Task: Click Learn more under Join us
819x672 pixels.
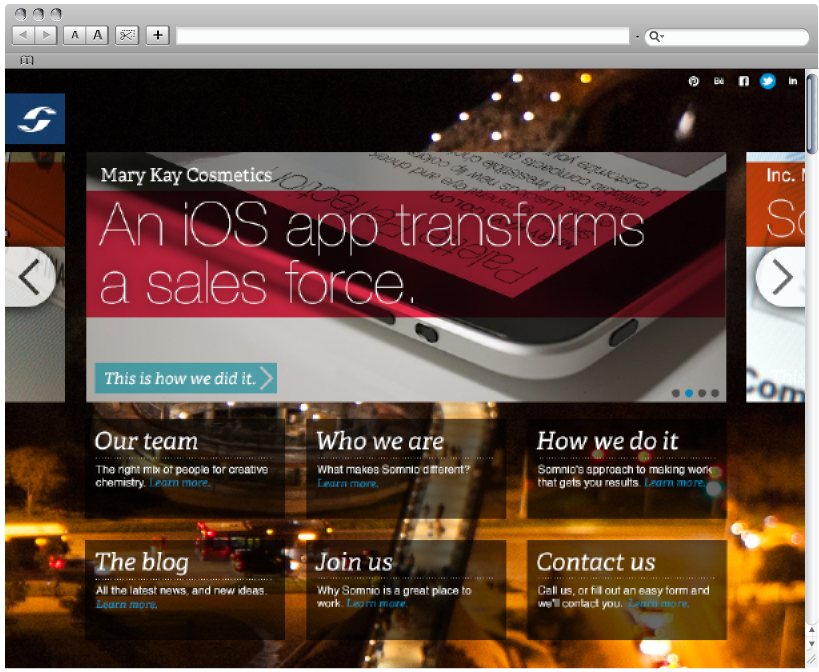Action: 377,604
